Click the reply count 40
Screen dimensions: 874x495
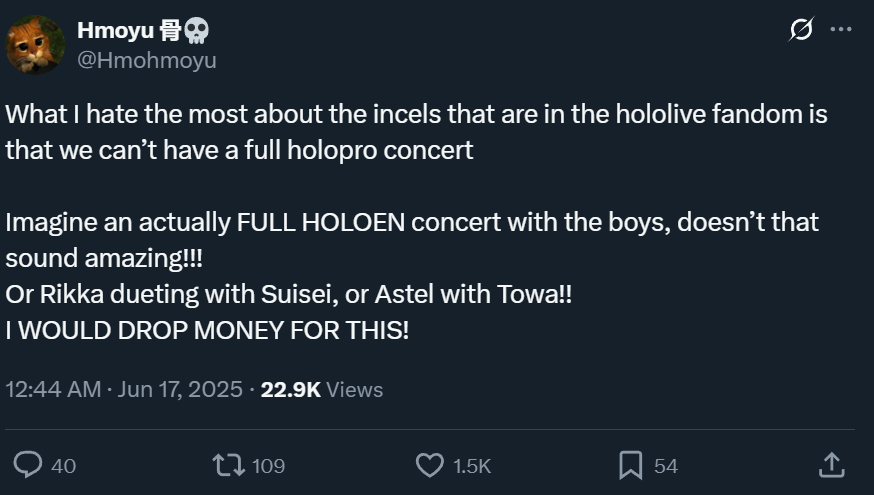tap(63, 465)
